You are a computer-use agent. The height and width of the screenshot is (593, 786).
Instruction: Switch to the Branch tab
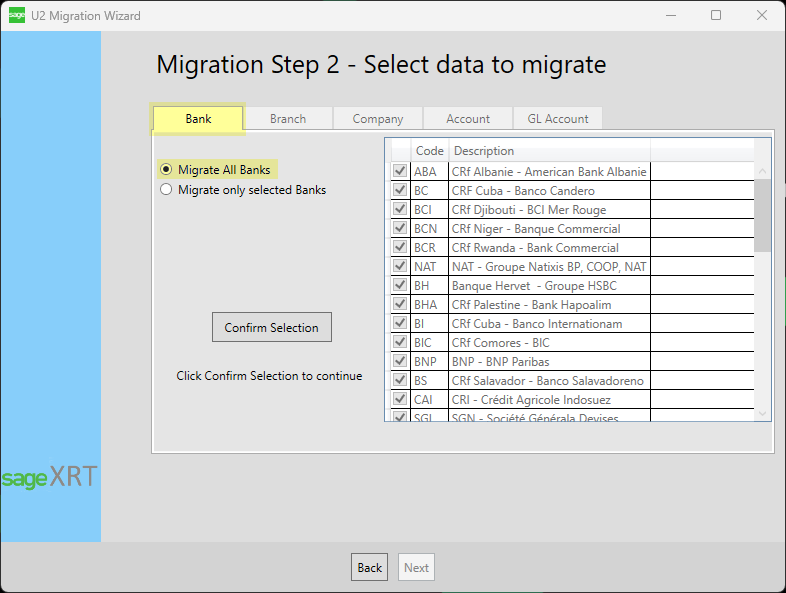click(x=288, y=119)
